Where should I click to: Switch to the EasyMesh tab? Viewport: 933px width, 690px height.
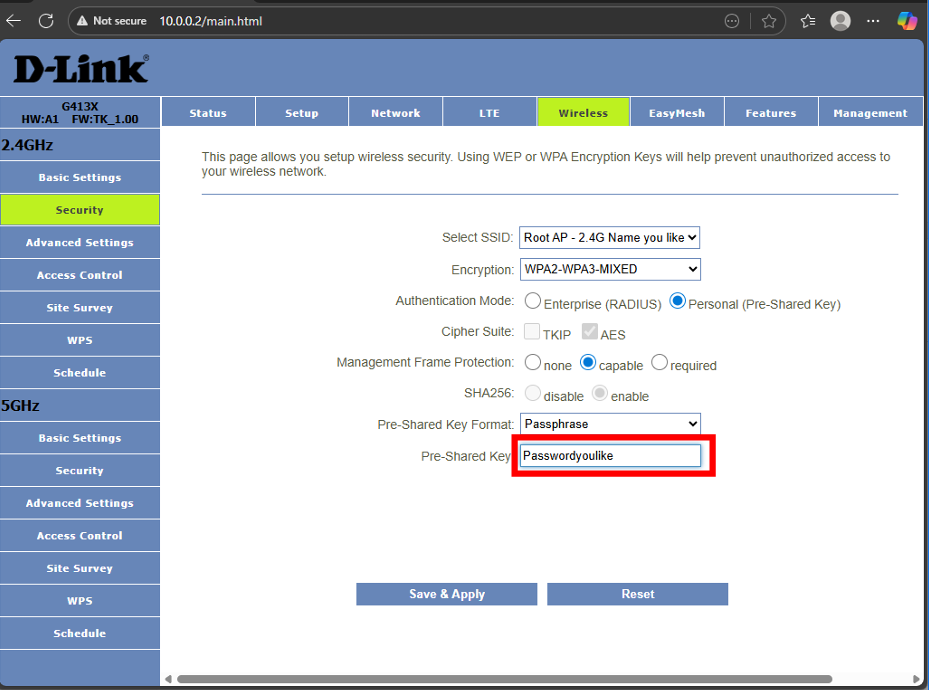pyautogui.click(x=676, y=113)
